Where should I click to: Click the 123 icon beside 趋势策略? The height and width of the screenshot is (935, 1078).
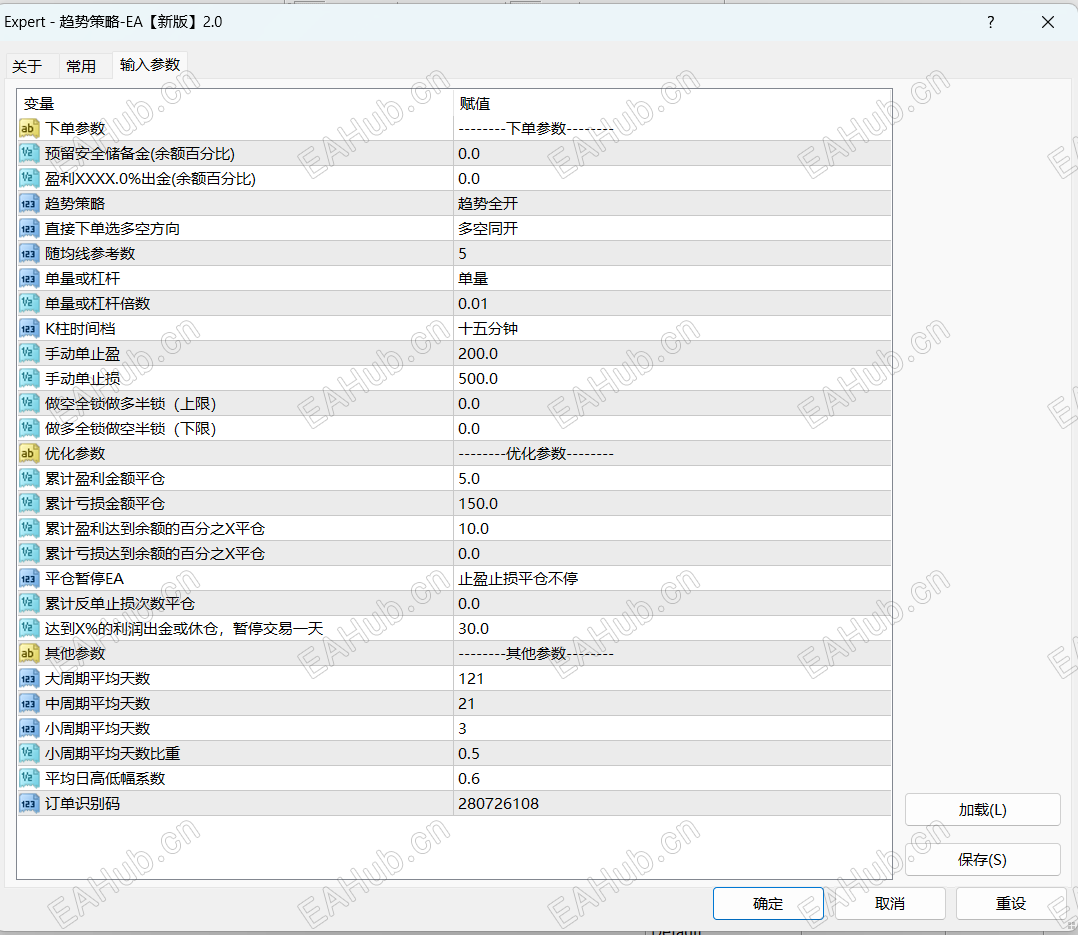[28, 203]
